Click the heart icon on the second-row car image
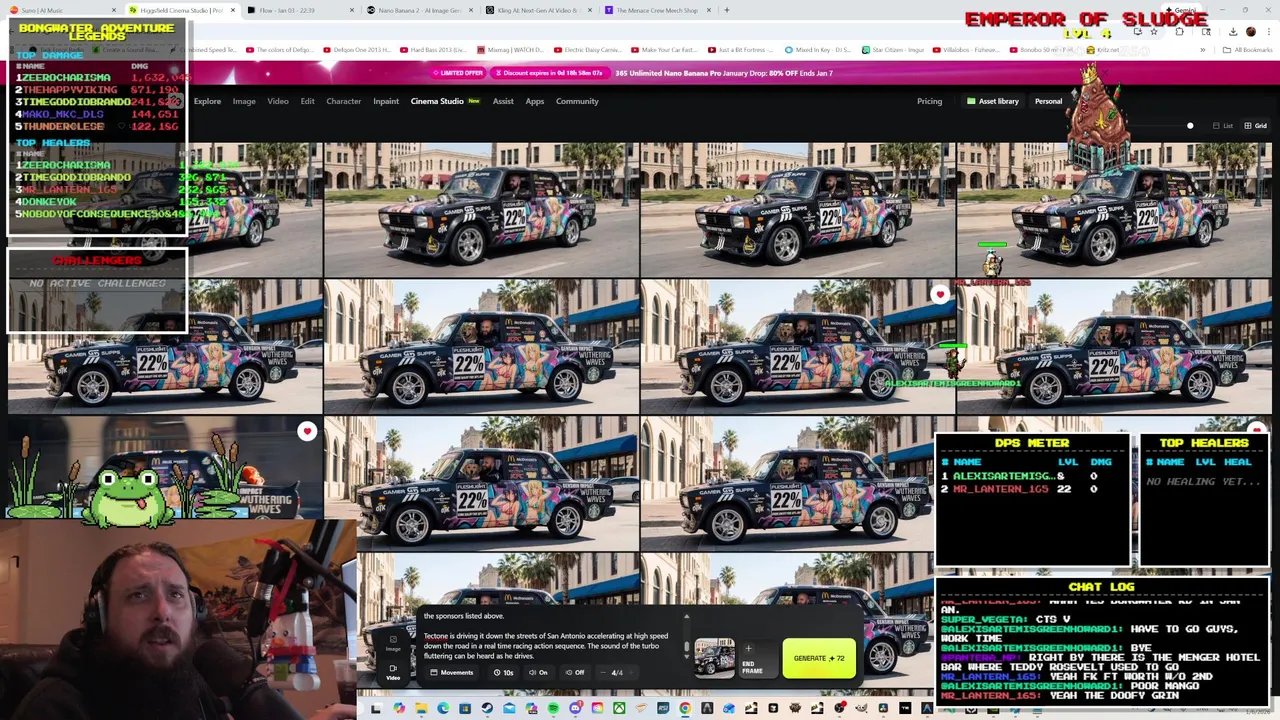 point(939,294)
